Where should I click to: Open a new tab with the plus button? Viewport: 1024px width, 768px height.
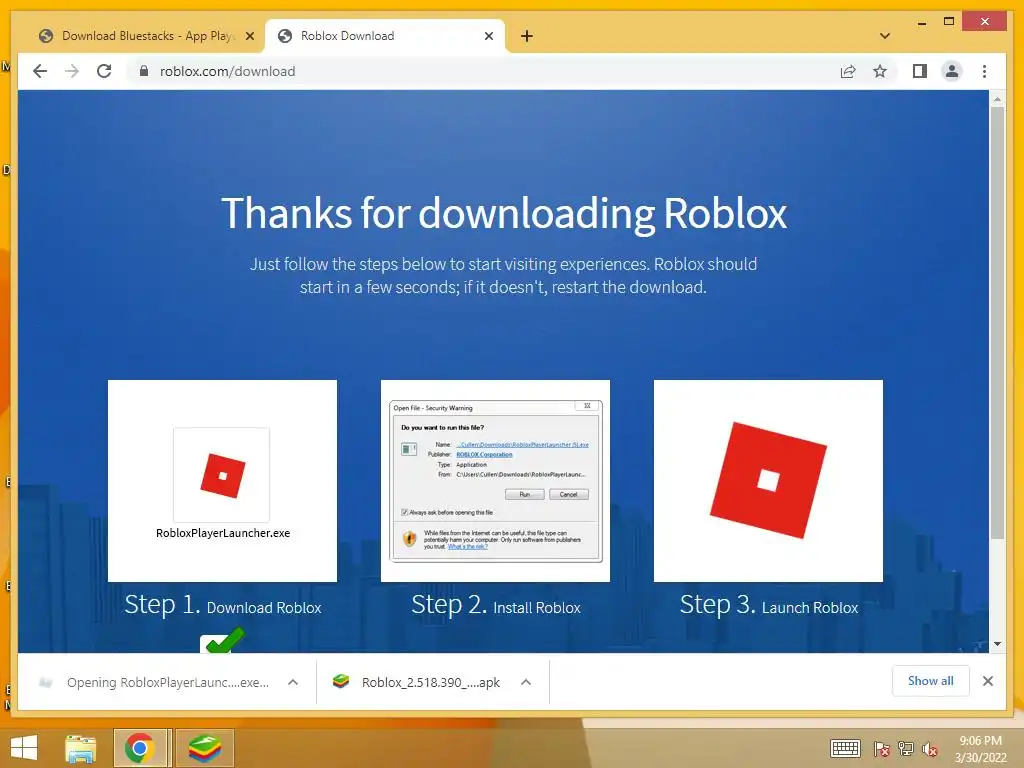tap(526, 37)
